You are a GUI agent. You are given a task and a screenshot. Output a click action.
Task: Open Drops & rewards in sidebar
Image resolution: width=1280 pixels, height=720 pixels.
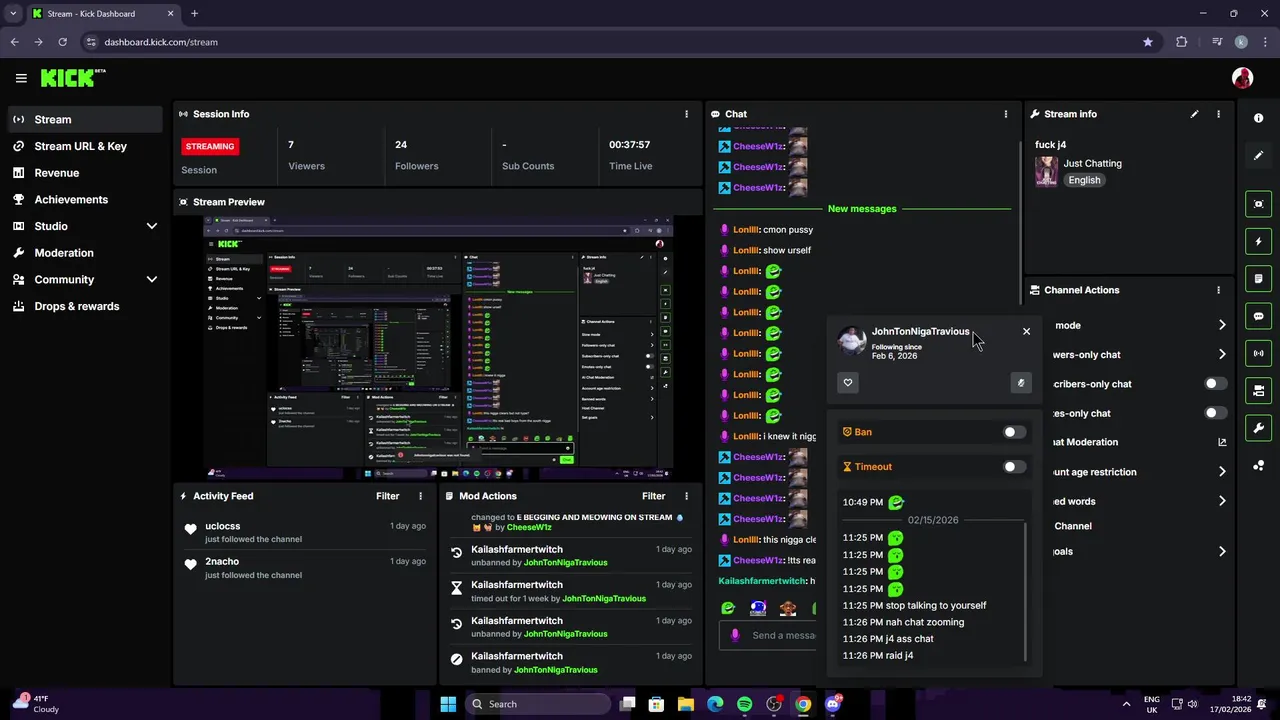pyautogui.click(x=85, y=306)
